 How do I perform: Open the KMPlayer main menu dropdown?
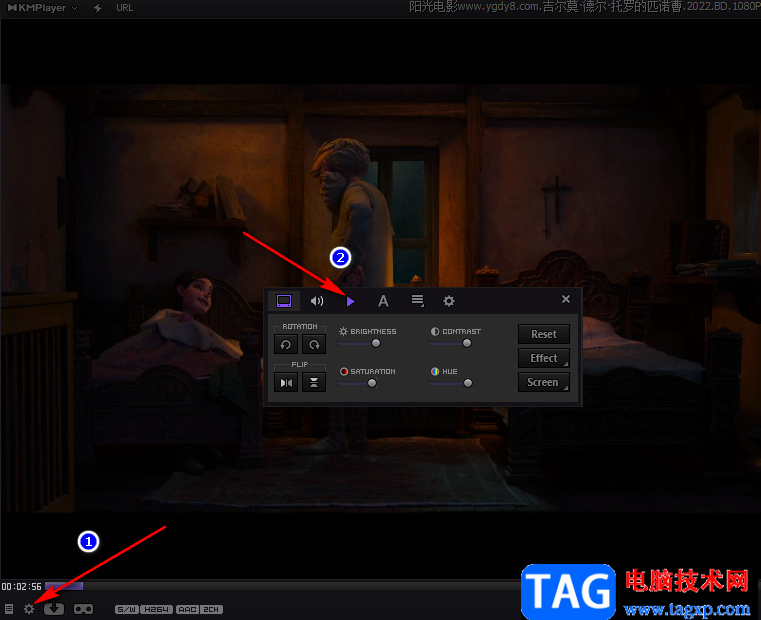pyautogui.click(x=74, y=8)
